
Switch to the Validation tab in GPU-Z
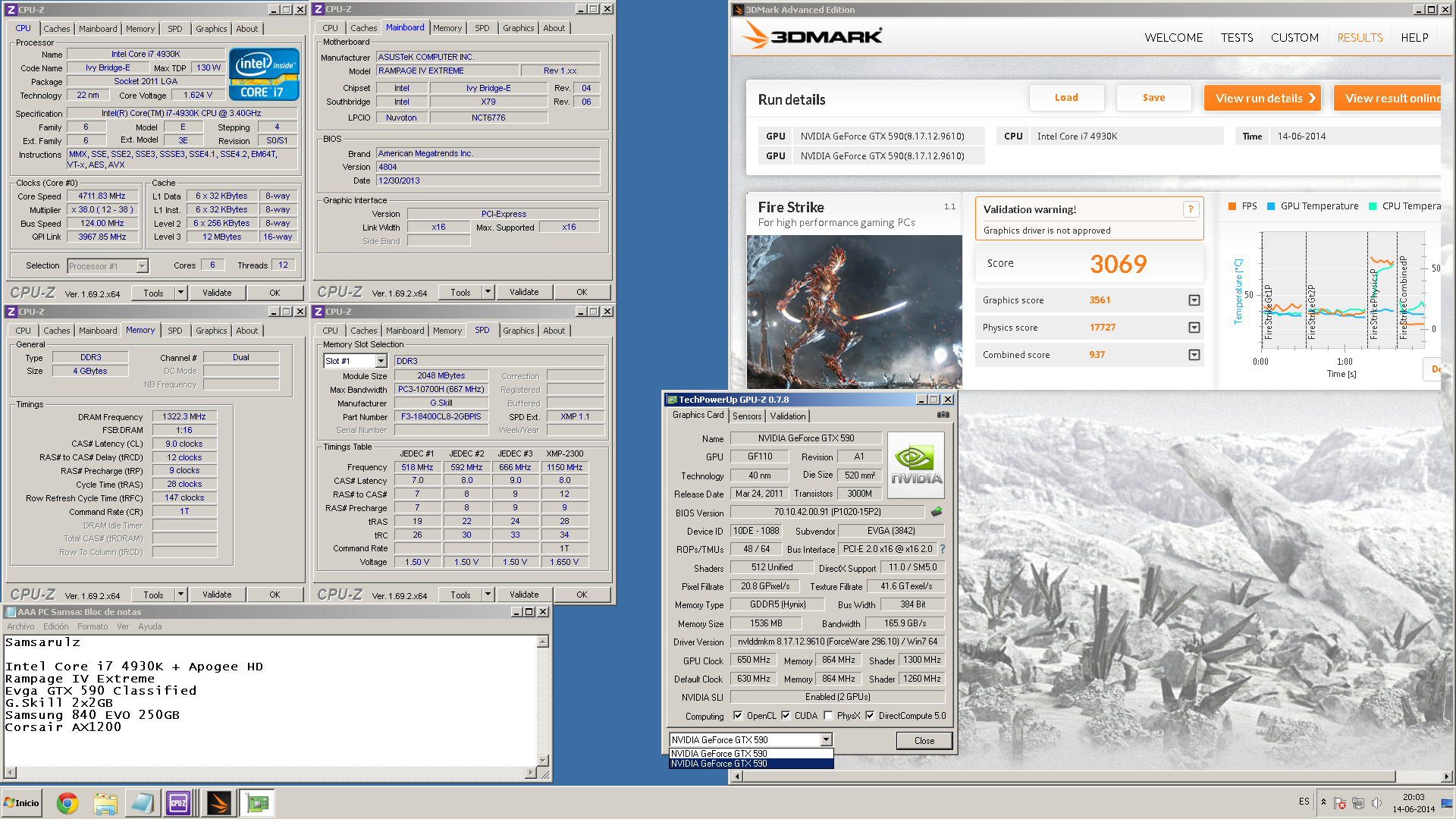[788, 416]
